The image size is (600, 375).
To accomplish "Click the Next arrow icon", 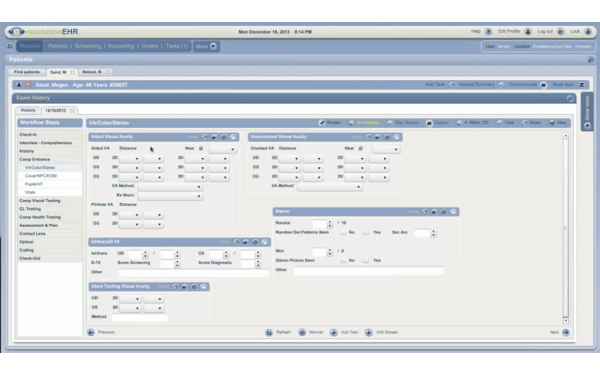I will 566,333.
